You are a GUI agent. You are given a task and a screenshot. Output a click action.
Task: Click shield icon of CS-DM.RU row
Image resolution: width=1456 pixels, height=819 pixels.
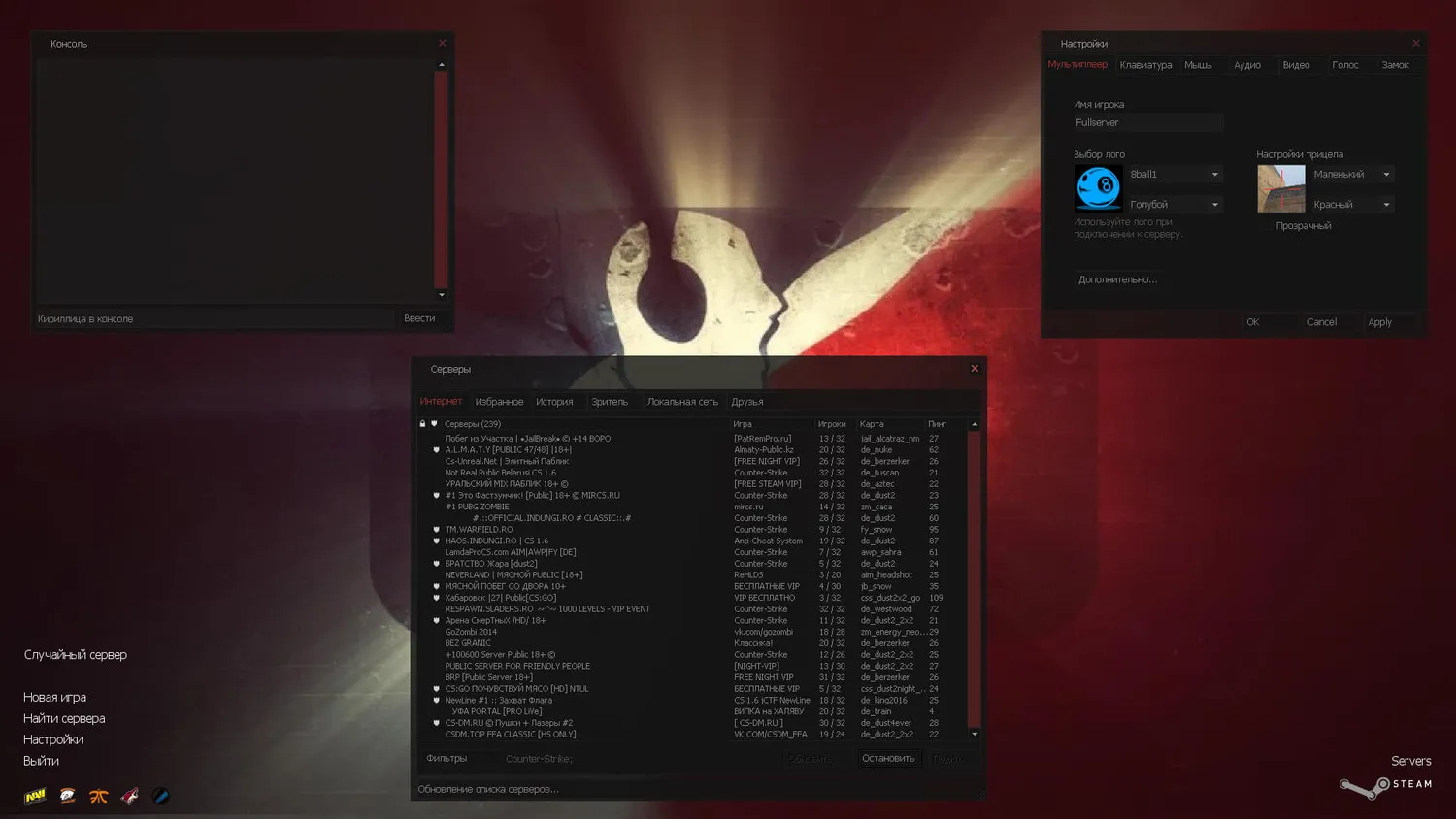pos(436,723)
